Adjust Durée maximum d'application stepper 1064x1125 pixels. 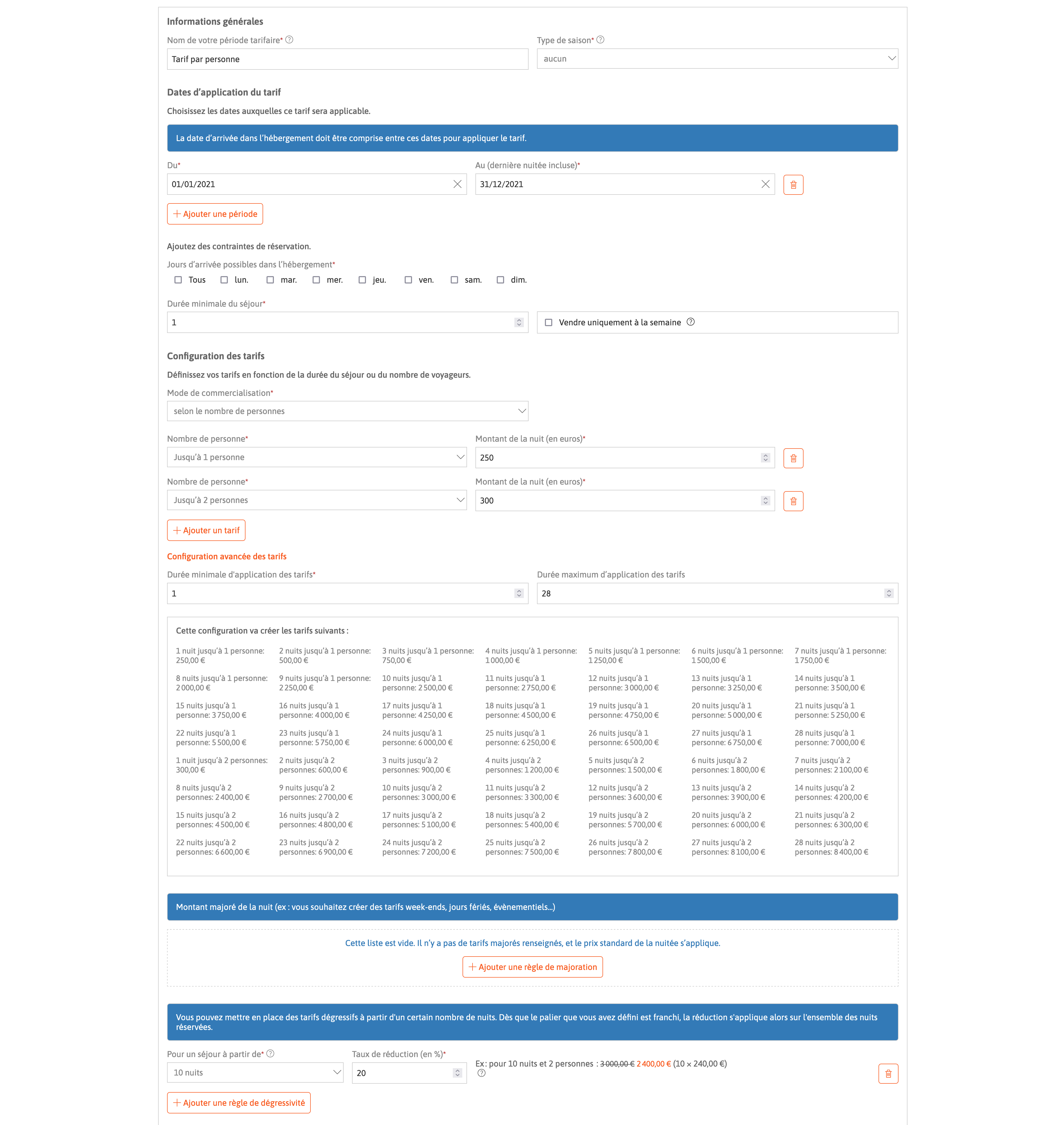point(888,593)
